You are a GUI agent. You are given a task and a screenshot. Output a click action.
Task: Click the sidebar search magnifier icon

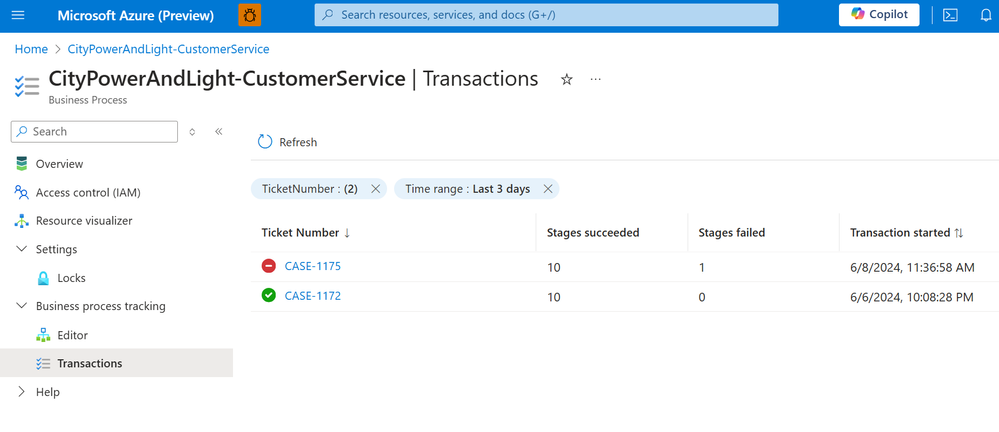(x=22, y=131)
